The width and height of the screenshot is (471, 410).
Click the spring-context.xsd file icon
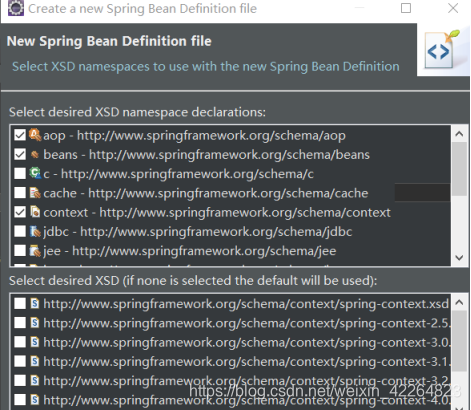(35, 303)
